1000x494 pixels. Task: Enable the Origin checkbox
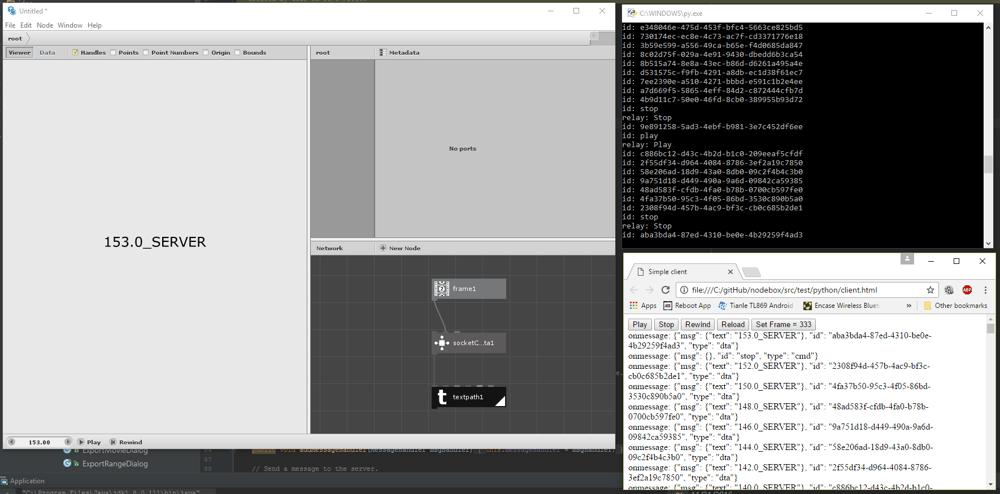pos(206,52)
